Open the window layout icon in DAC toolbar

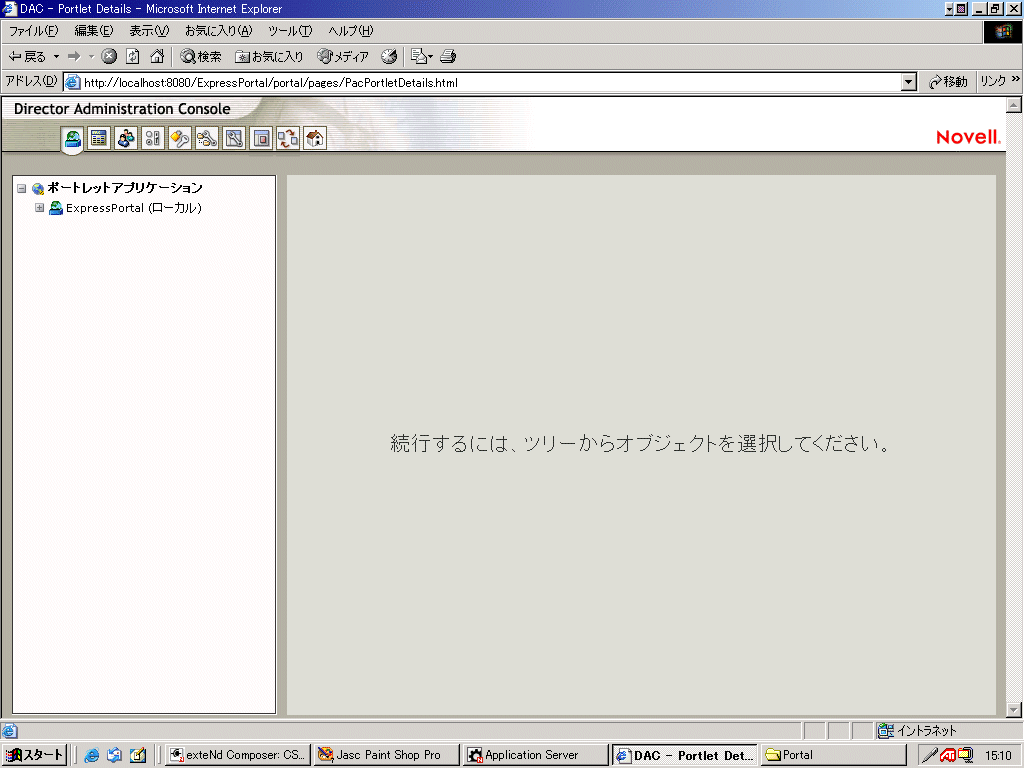coord(261,138)
